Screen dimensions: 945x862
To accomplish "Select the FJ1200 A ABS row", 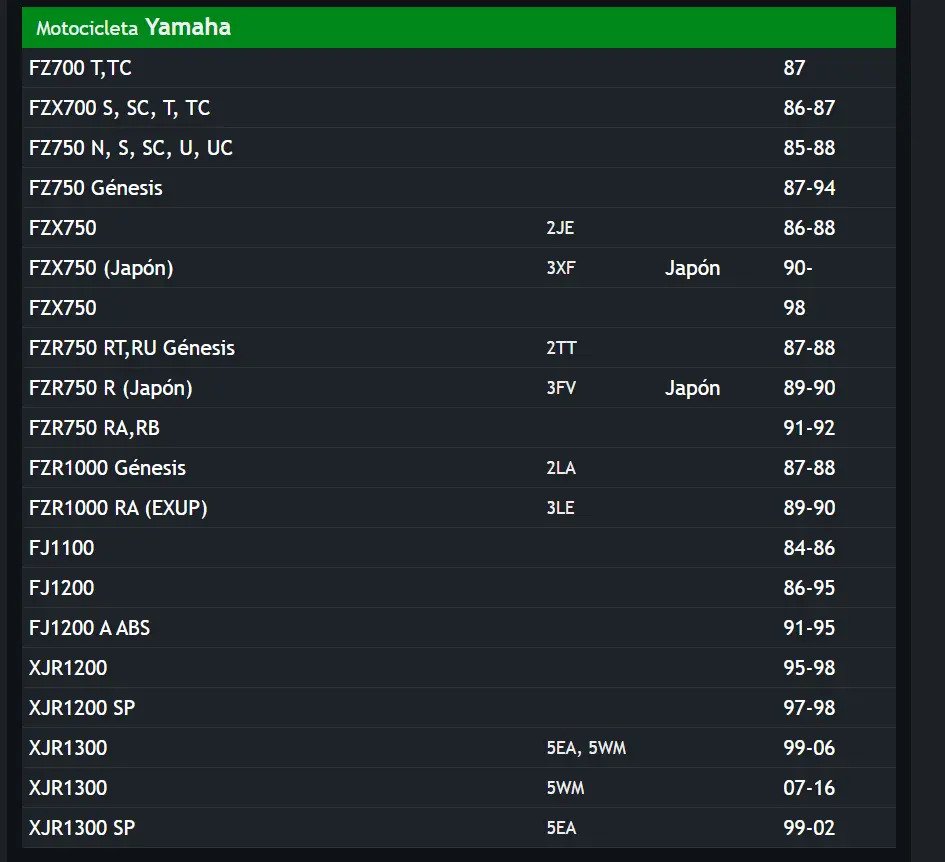I will coord(459,628).
